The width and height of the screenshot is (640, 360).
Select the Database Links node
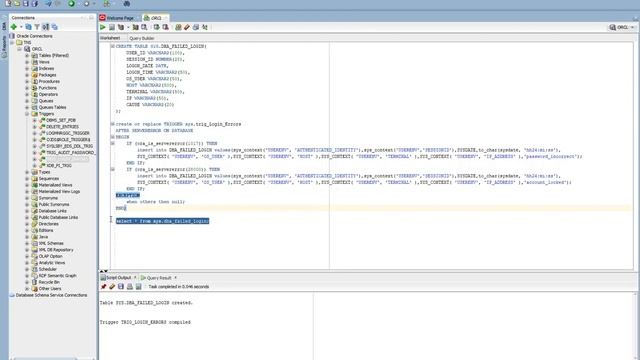pyautogui.click(x=52, y=211)
